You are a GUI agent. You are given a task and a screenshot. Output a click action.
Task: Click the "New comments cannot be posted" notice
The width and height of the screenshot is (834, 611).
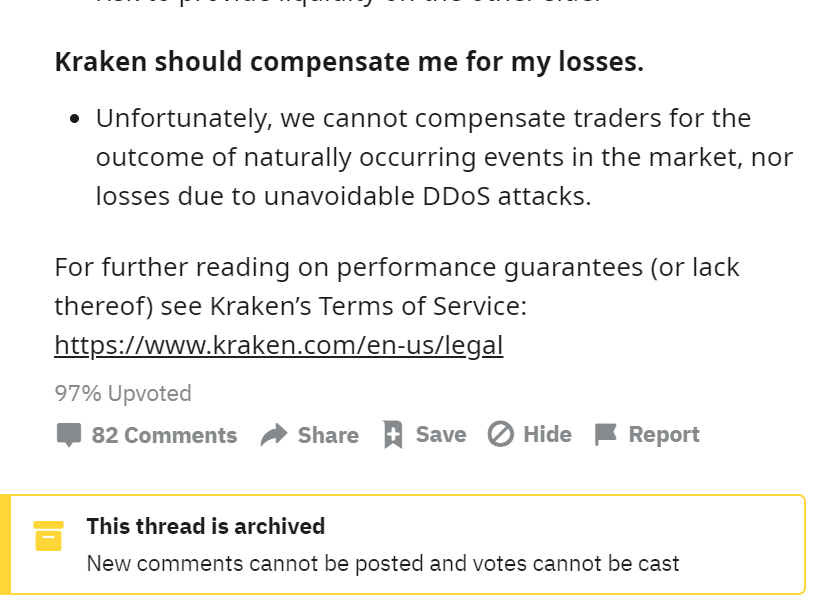(x=382, y=563)
